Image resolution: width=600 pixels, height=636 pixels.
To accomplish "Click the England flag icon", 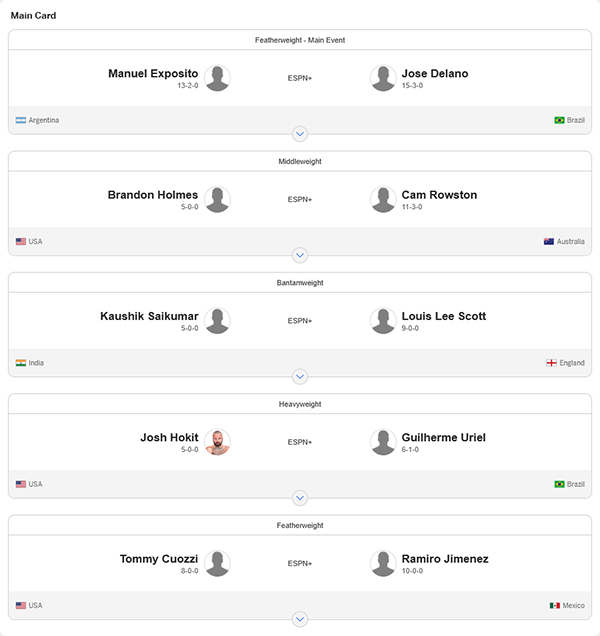I will pyautogui.click(x=551, y=363).
